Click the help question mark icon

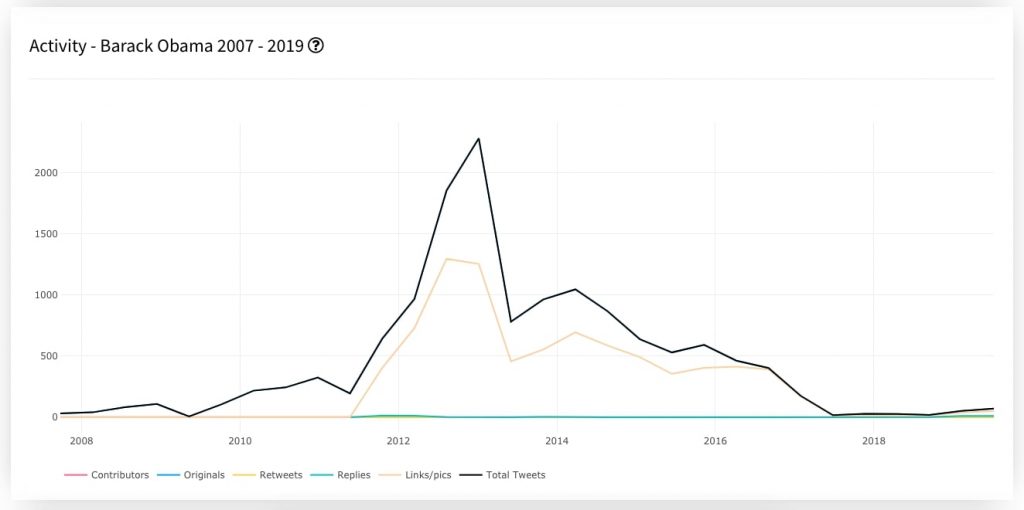pyautogui.click(x=316, y=46)
